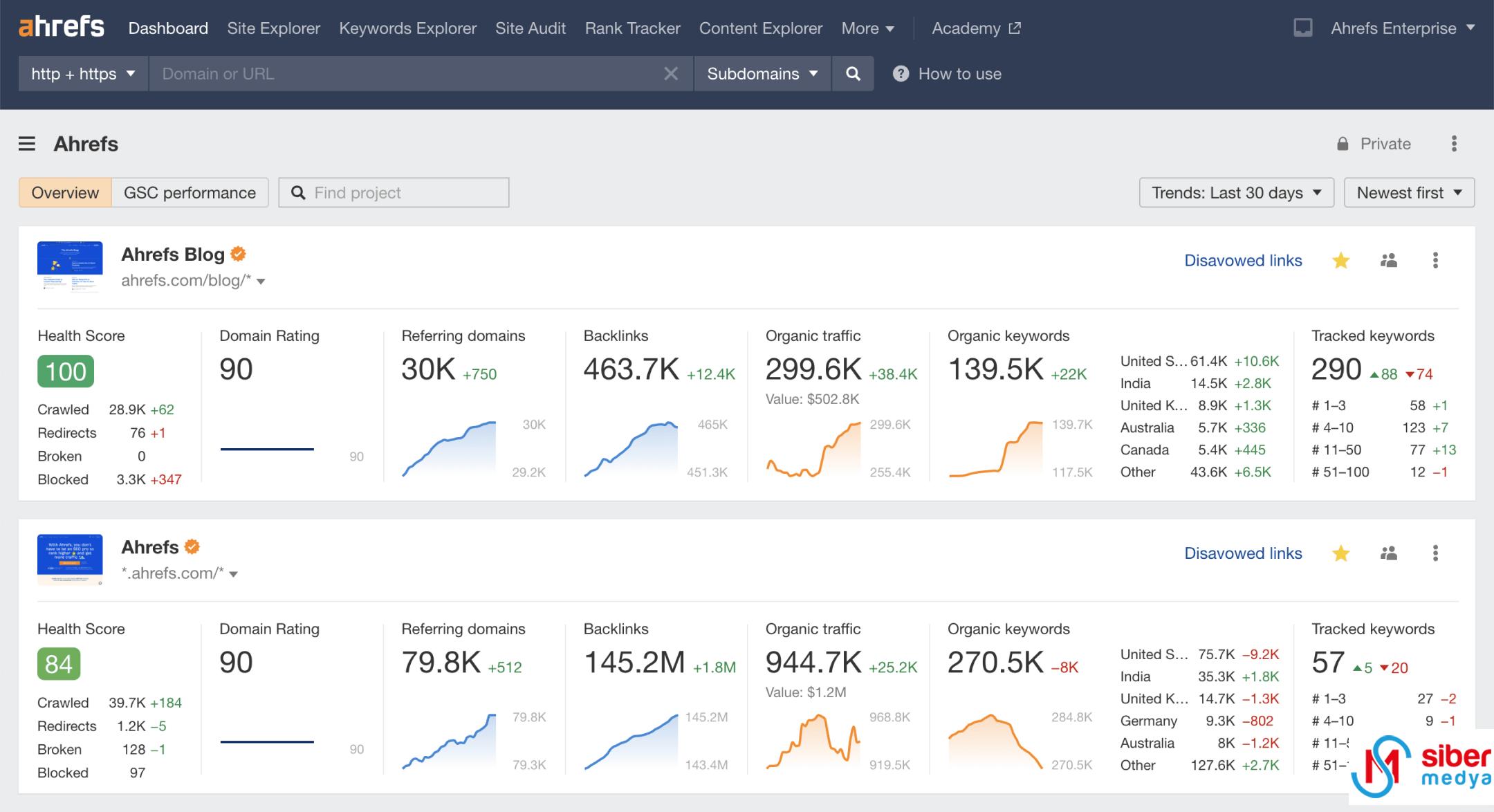Click Ahrefs backlinks 145.2M value

(634, 663)
